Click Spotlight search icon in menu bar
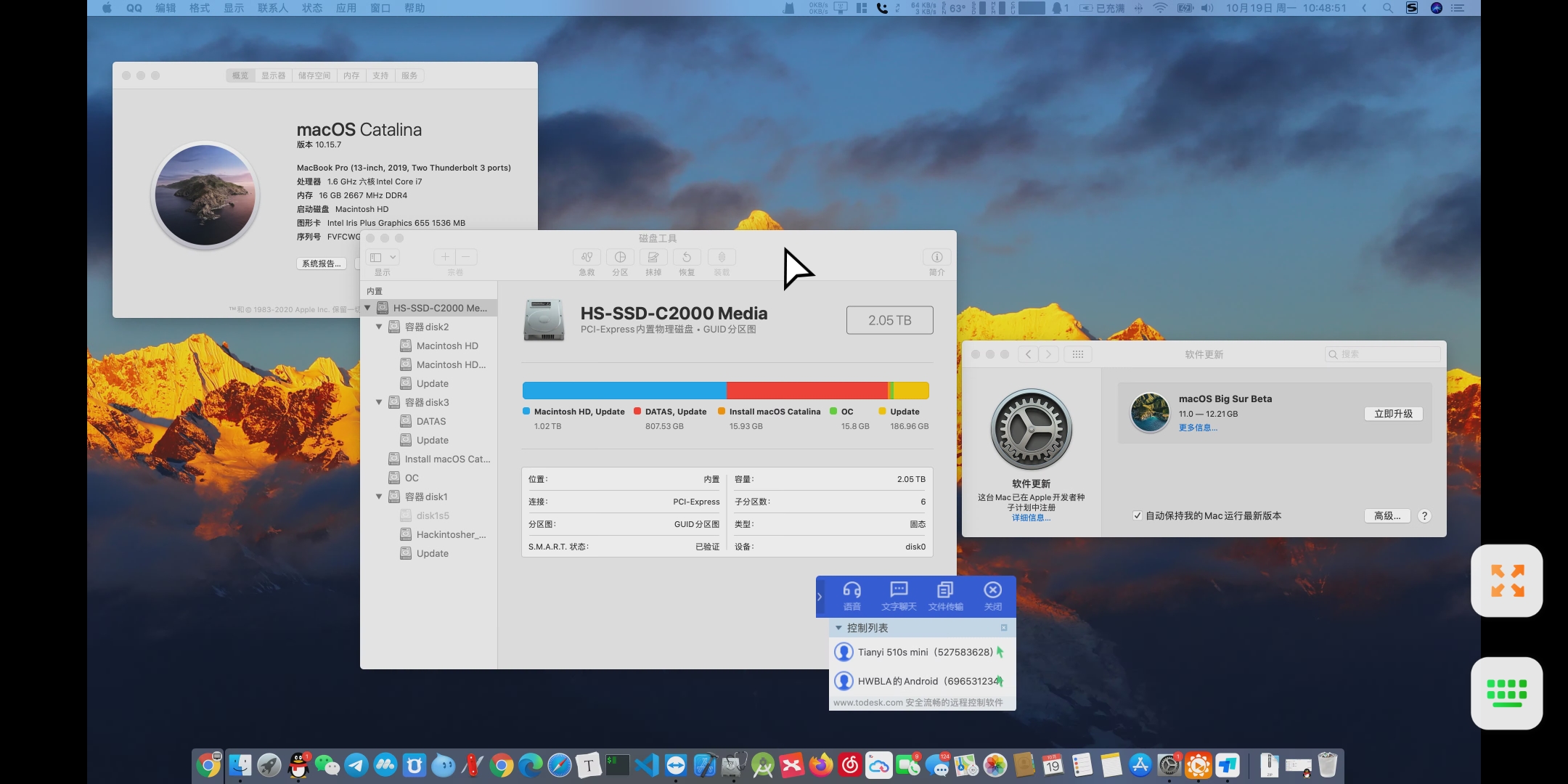1568x784 pixels. [x=1387, y=8]
